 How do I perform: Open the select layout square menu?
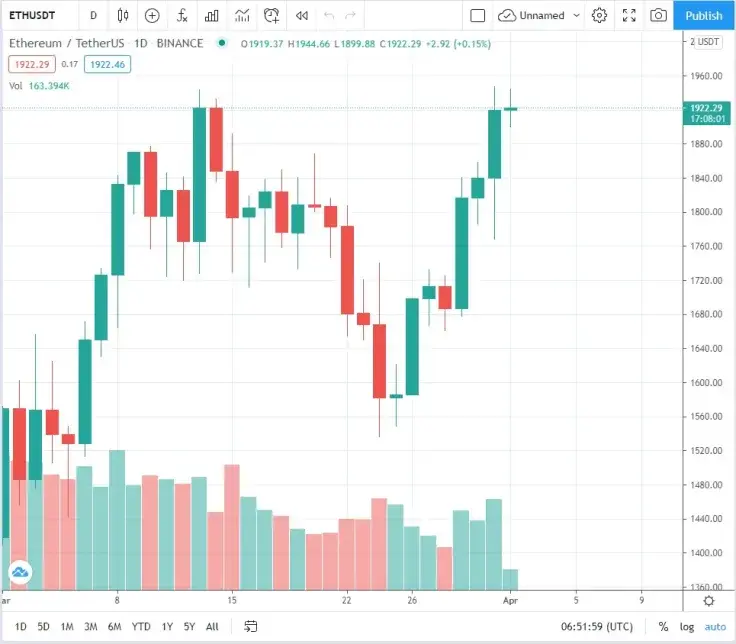pyautogui.click(x=477, y=15)
